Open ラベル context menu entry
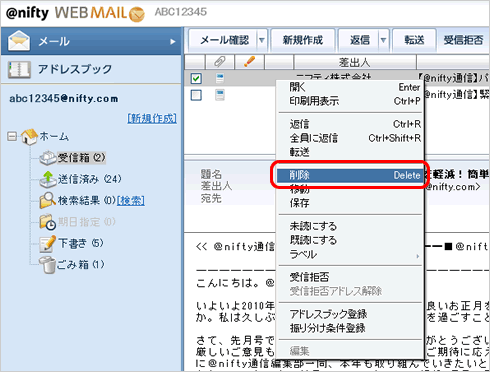Viewport: 490px width, 372px height. (x=351, y=255)
